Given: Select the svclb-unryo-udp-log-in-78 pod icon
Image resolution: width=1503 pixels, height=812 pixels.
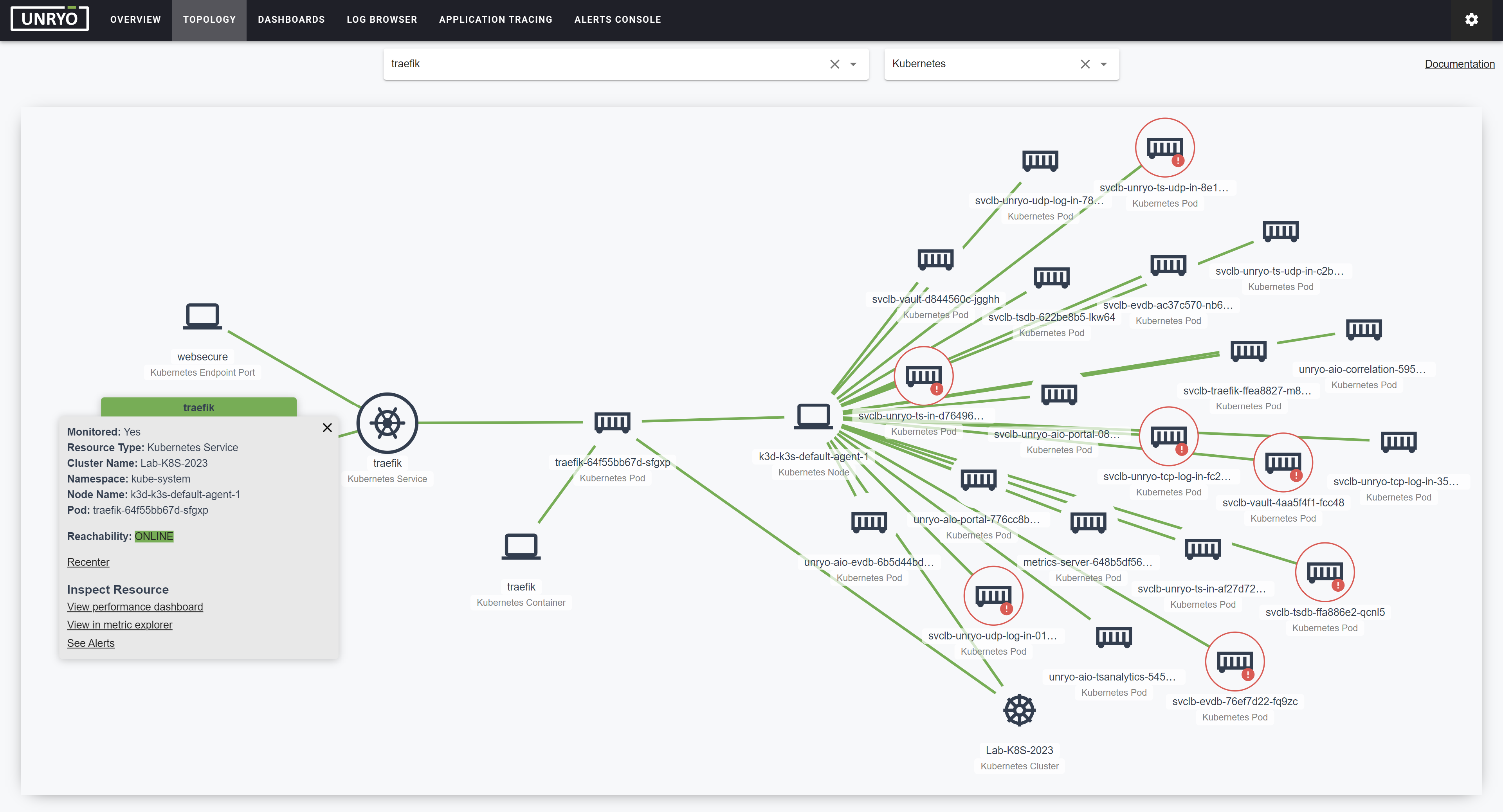Looking at the screenshot, I should pos(1040,160).
